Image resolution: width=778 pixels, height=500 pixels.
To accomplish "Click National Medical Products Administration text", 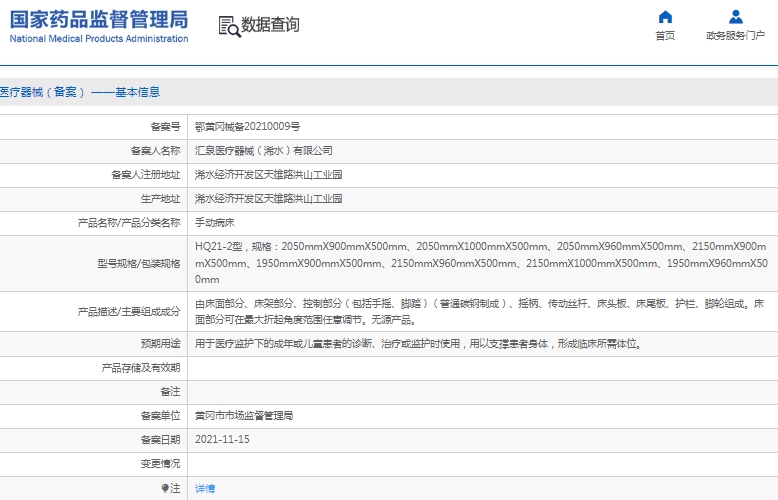I will point(99,39).
